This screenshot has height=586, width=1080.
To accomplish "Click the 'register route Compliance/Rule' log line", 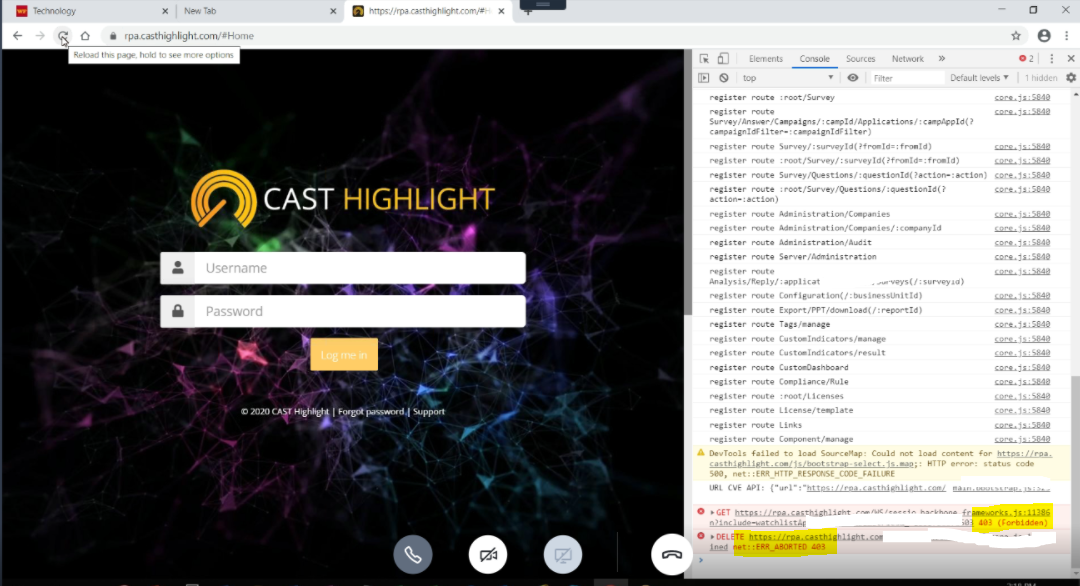I will tap(778, 381).
